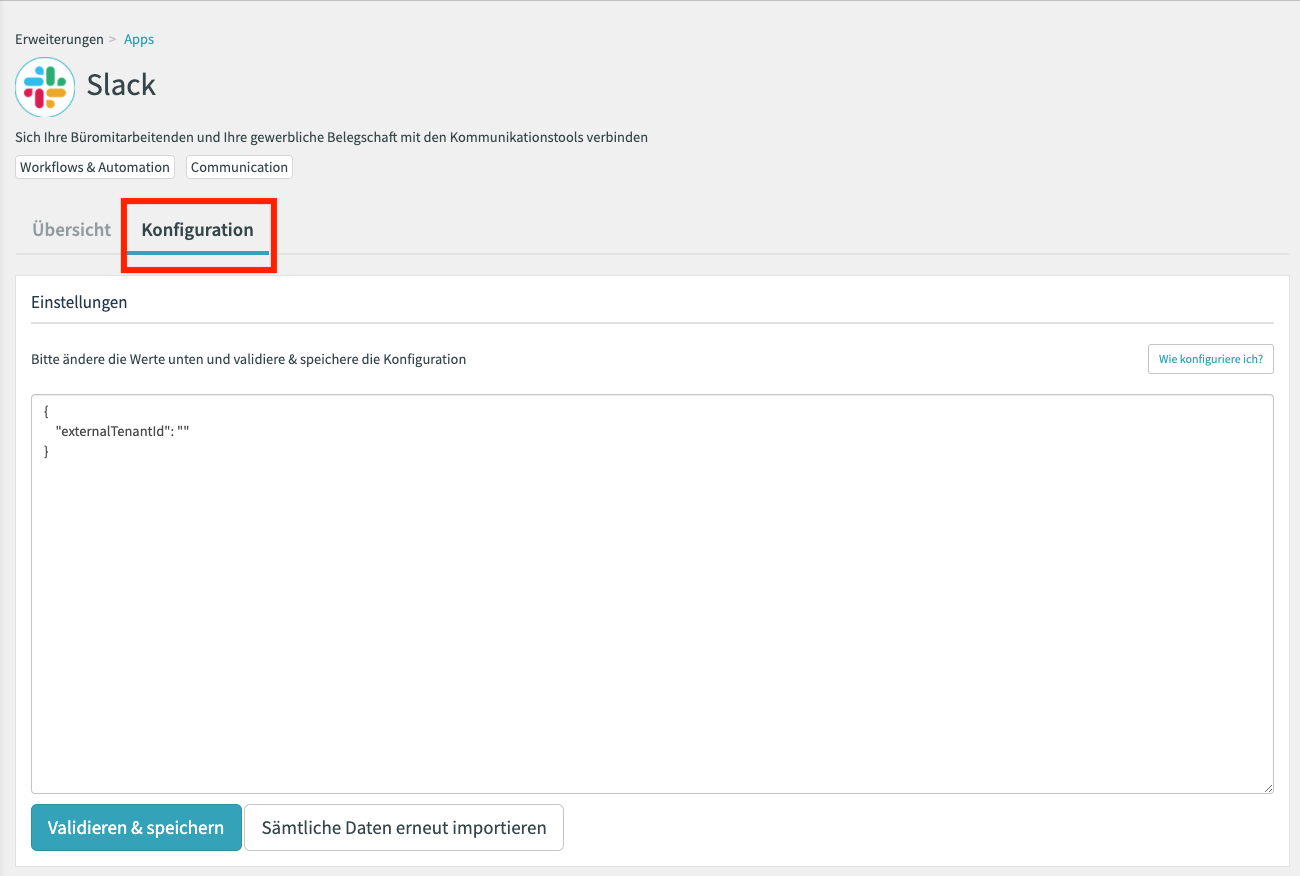Go to Erweiterungen in the breadcrumb
The height and width of the screenshot is (876, 1300).
point(59,40)
